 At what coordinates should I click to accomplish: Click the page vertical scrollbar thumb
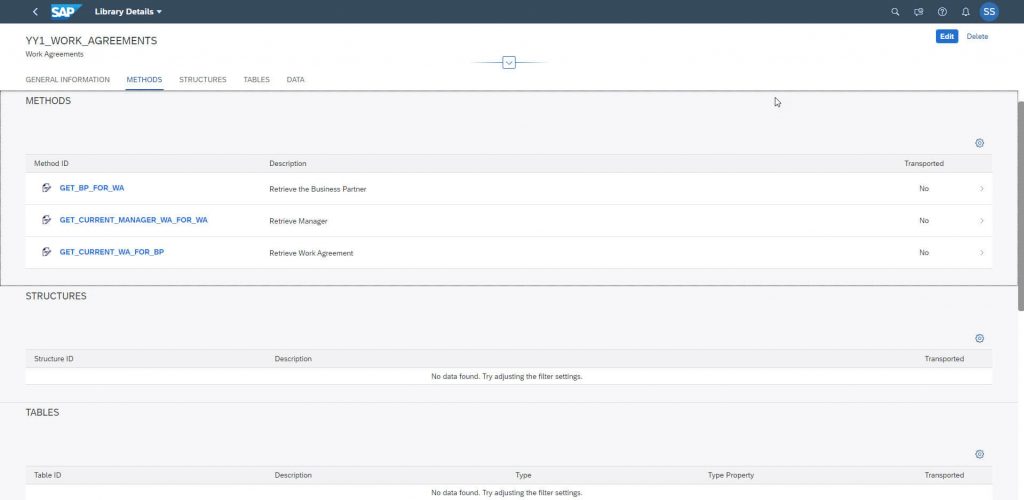tap(1021, 206)
